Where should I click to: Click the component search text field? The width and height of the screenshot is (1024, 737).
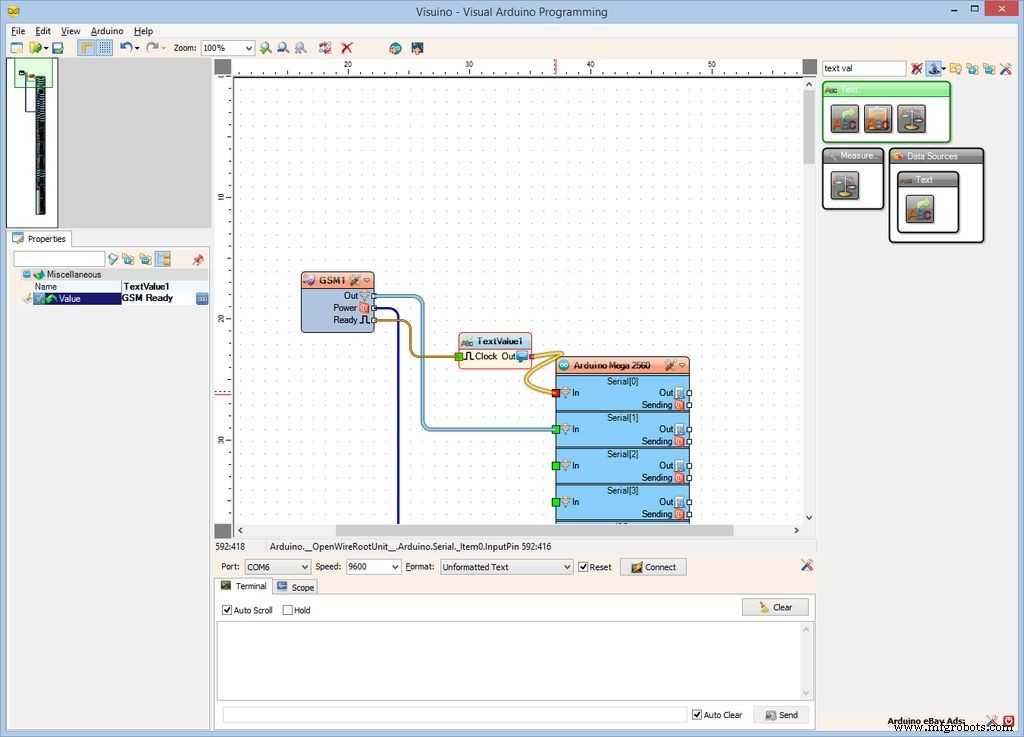[863, 69]
